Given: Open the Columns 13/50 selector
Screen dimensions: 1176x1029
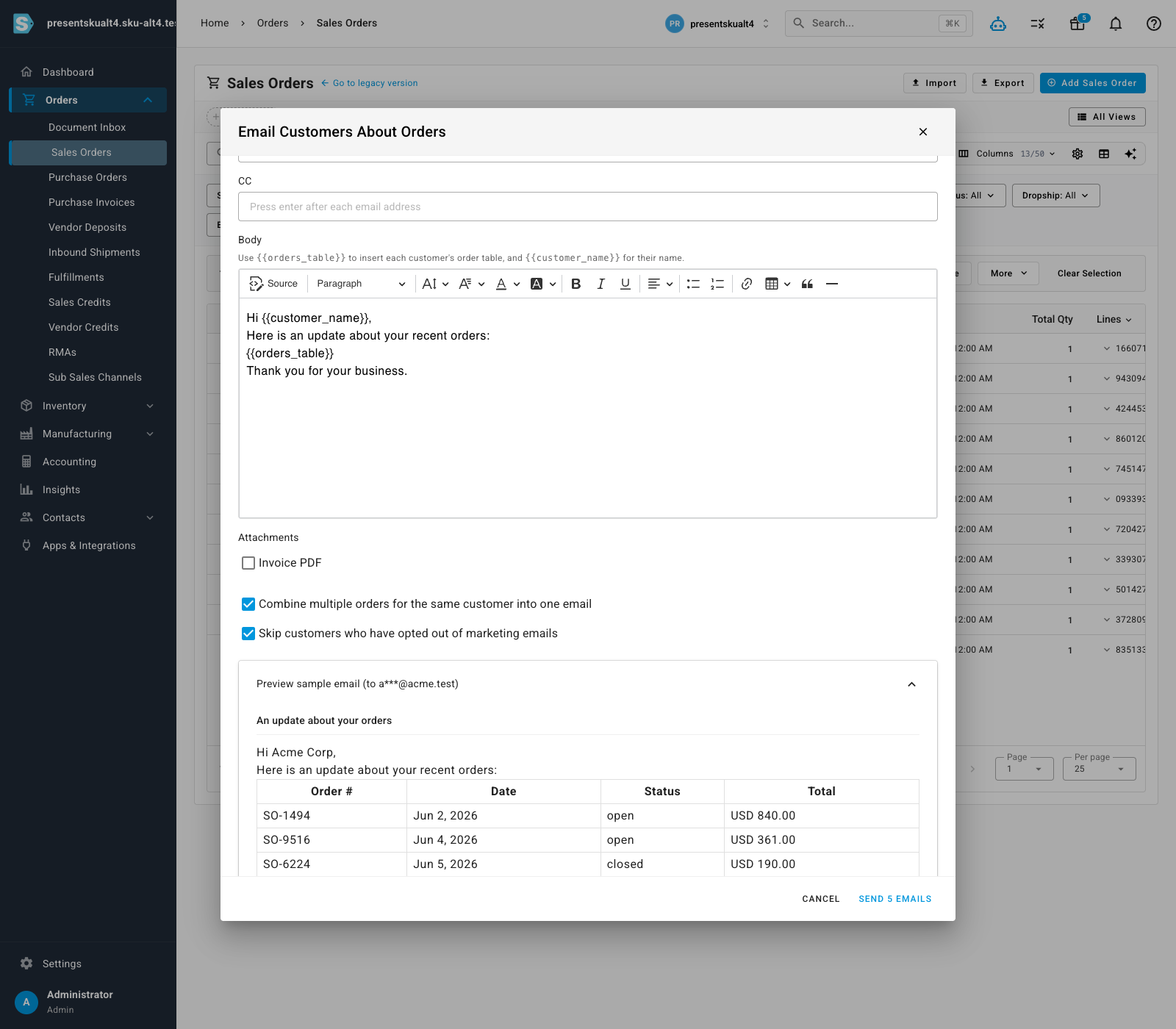Looking at the screenshot, I should coord(1008,154).
